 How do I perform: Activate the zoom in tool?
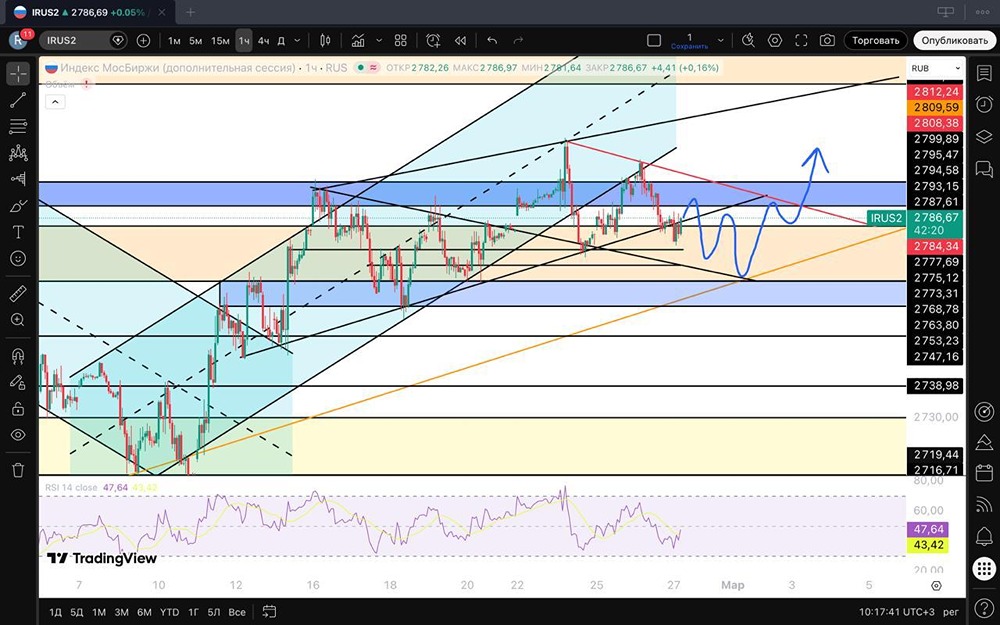(x=18, y=320)
